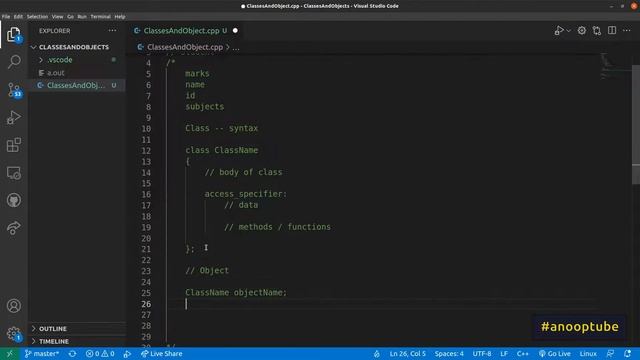This screenshot has width=640, height=360.
Task: Select a.out file in explorer
Action: pos(56,73)
